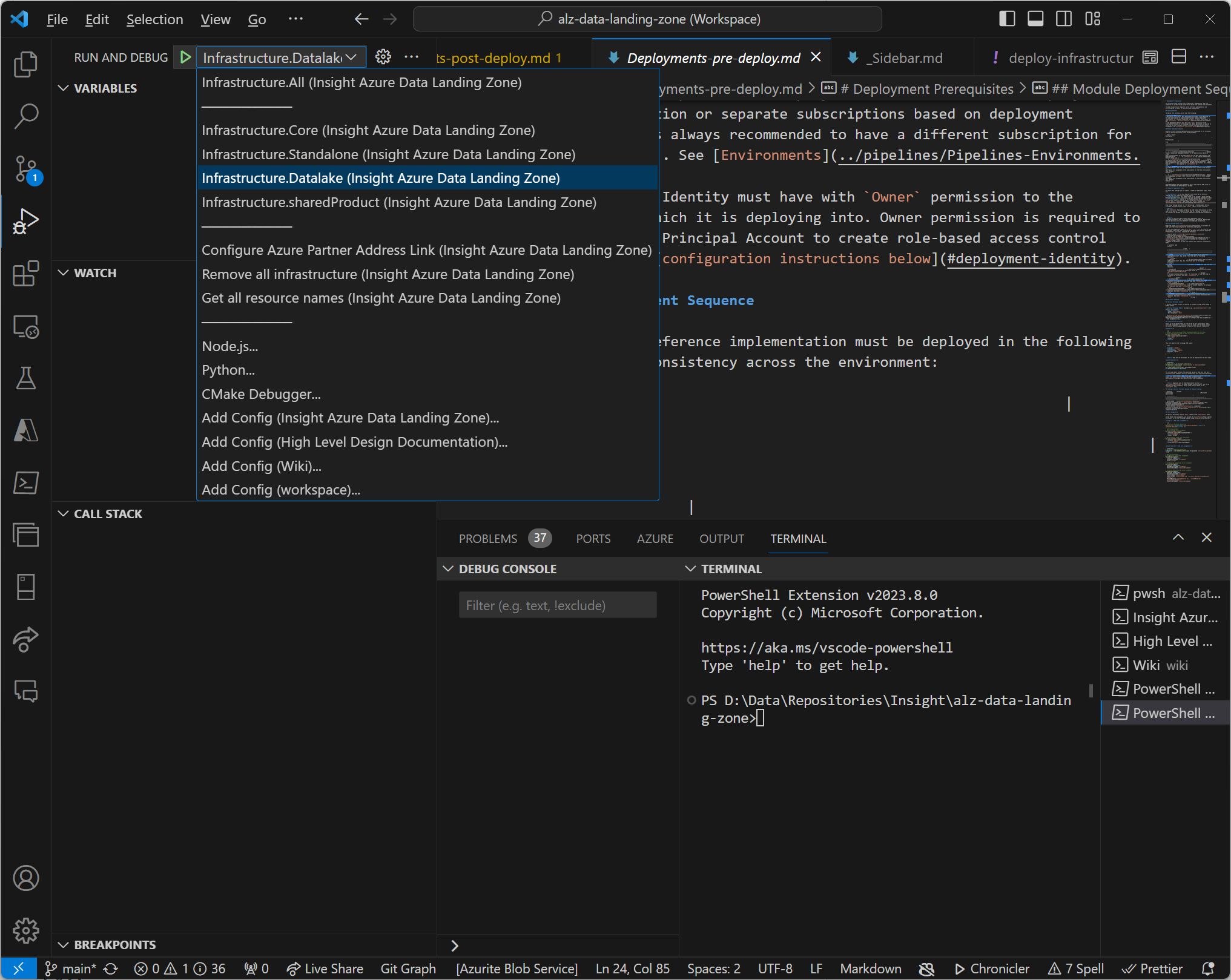Open the Accounts menu
This screenshot has height=980, width=1231.
point(25,878)
